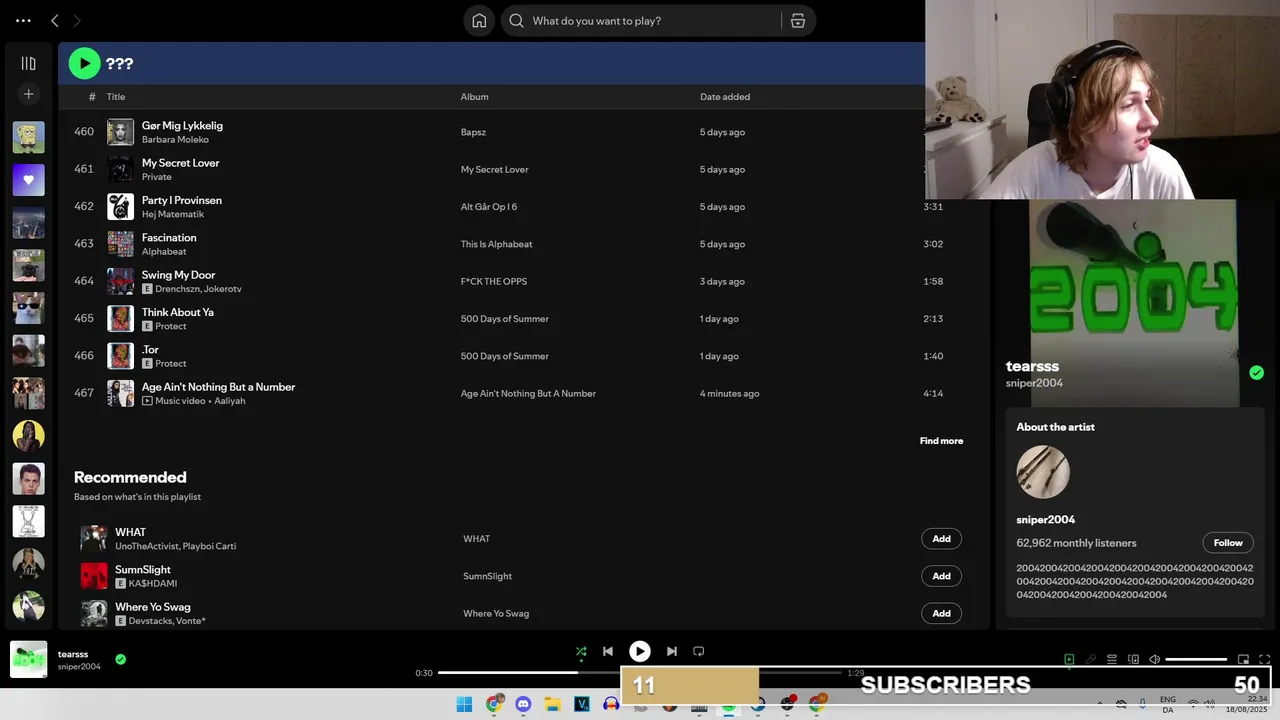Open artist Hej Matematik
The height and width of the screenshot is (720, 1280).
pyautogui.click(x=172, y=214)
